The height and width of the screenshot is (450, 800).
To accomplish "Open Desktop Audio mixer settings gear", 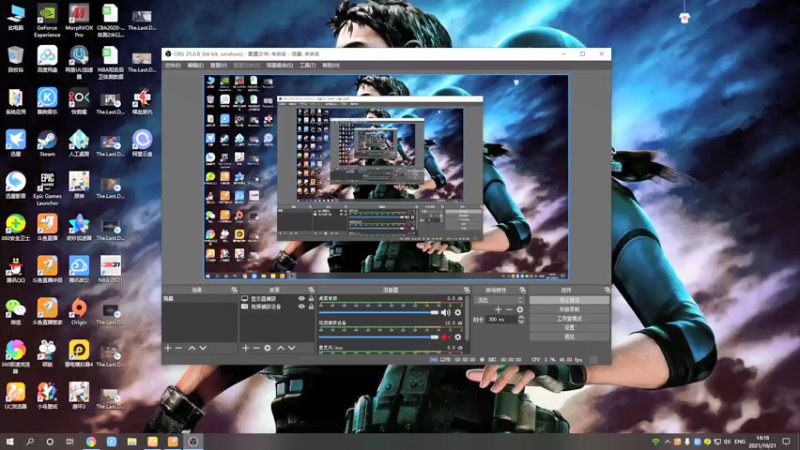I will (x=458, y=312).
